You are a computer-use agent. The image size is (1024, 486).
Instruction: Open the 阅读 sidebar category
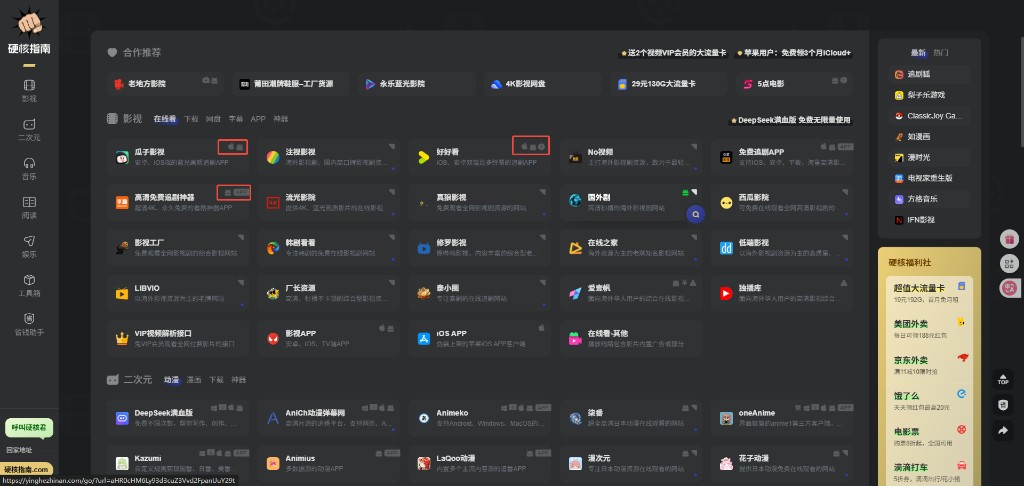click(x=29, y=208)
